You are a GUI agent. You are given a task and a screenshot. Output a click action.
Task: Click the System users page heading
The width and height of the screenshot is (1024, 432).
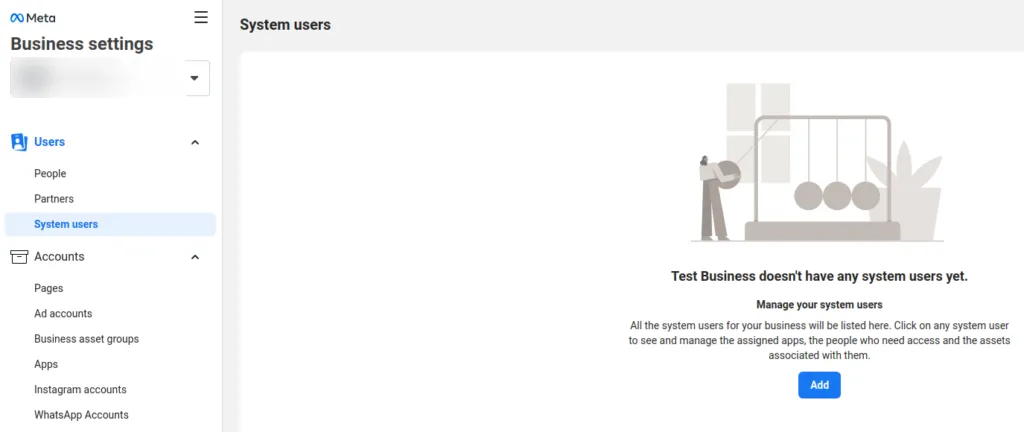pyautogui.click(x=285, y=25)
